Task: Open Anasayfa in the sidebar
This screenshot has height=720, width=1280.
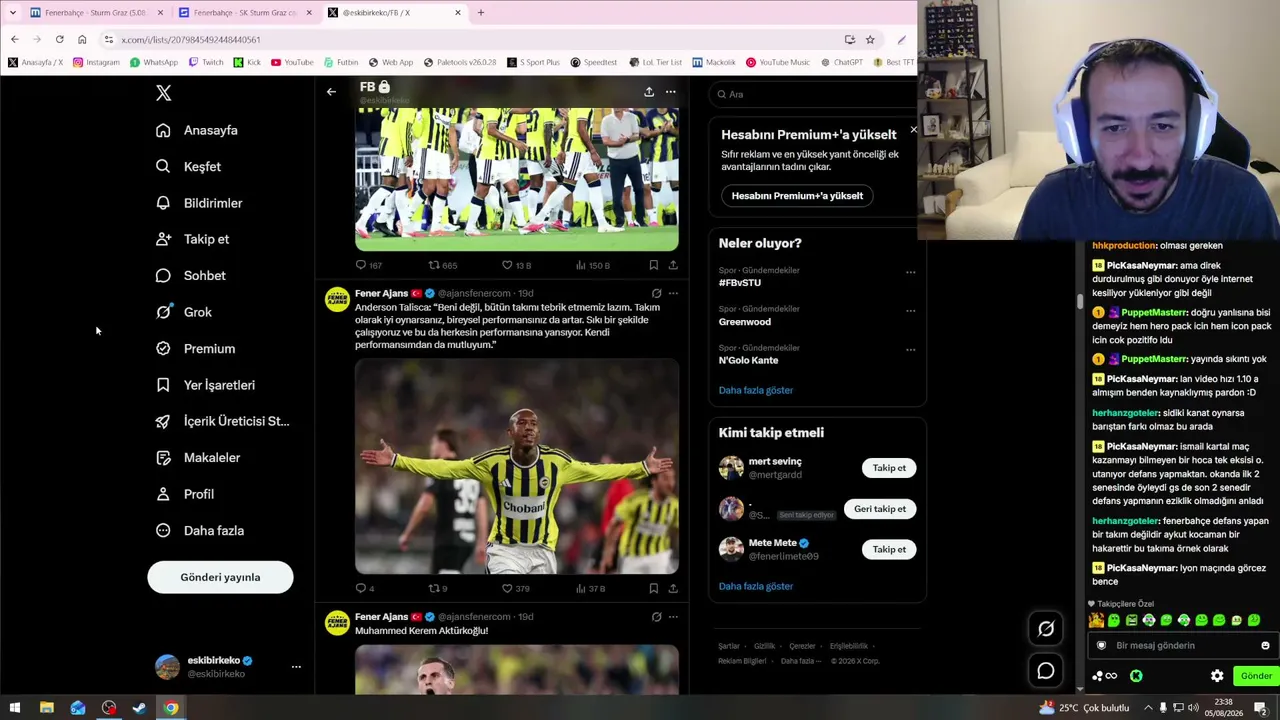Action: click(197, 130)
